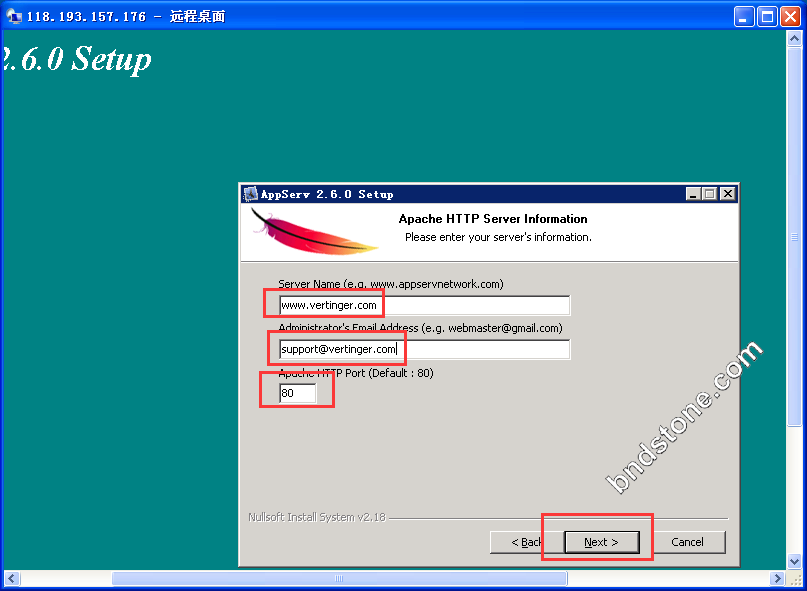Viewport: 807px width, 591px height.
Task: Focus the Server Name text field
Action: [x=424, y=305]
